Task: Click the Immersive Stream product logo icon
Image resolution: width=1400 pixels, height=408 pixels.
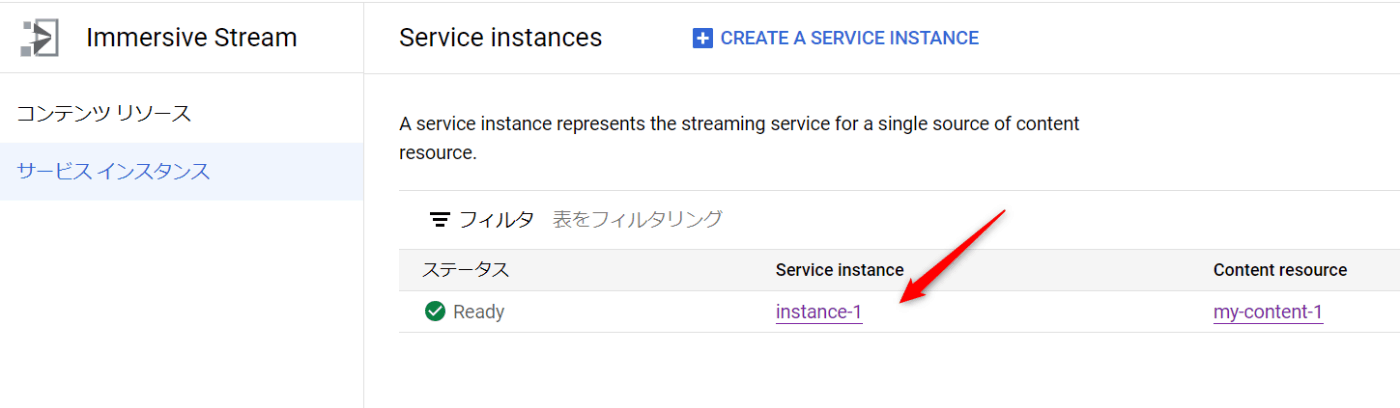Action: point(40,38)
